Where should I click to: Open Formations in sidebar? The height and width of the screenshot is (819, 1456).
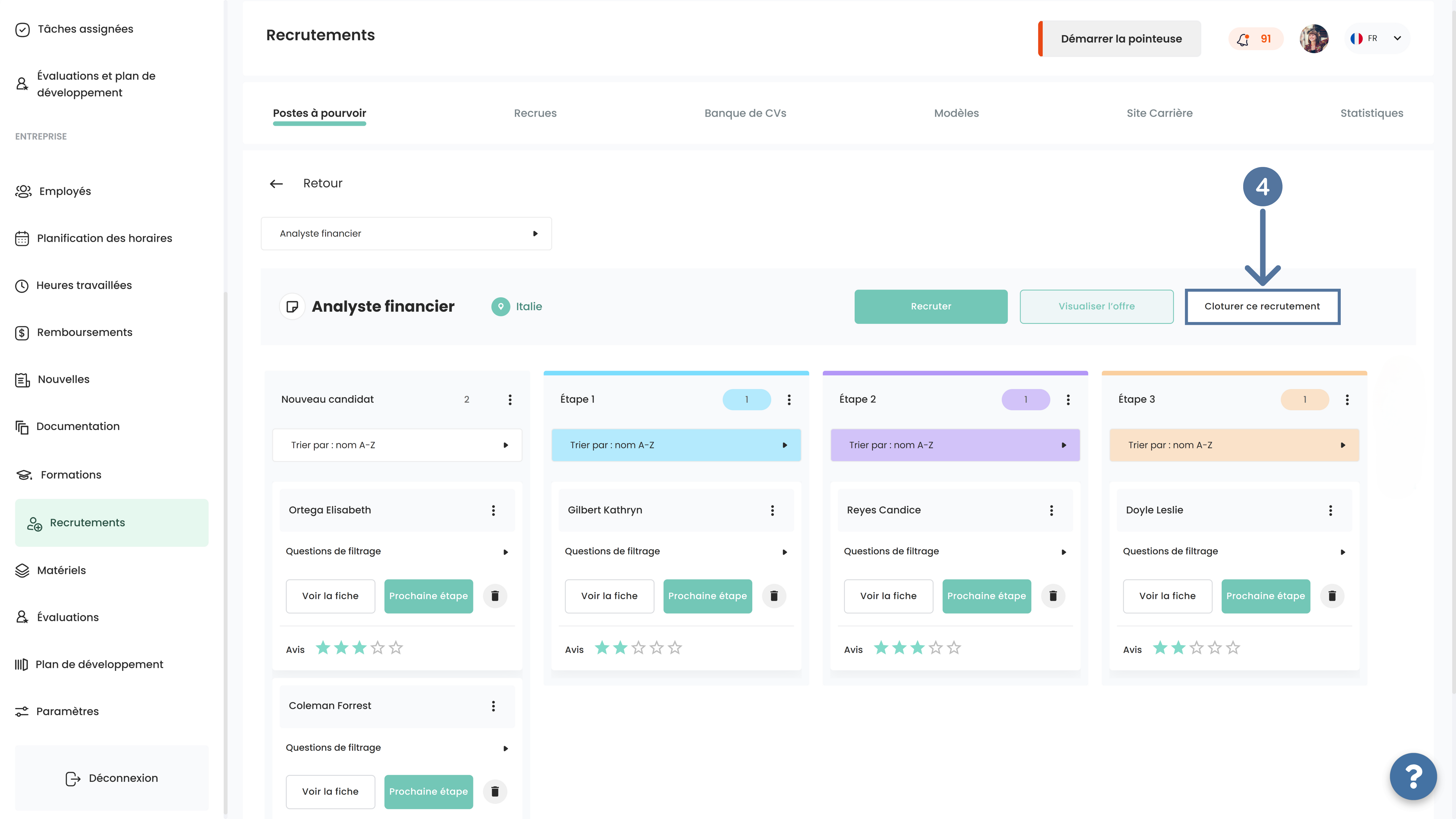[59, 475]
